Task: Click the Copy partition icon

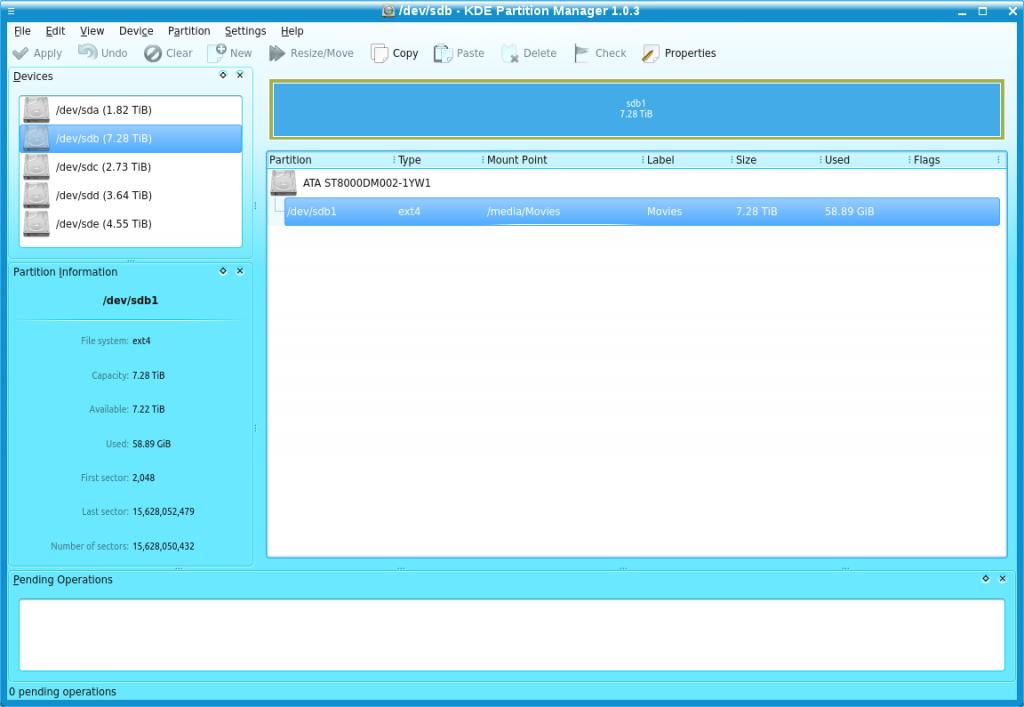Action: tap(380, 53)
